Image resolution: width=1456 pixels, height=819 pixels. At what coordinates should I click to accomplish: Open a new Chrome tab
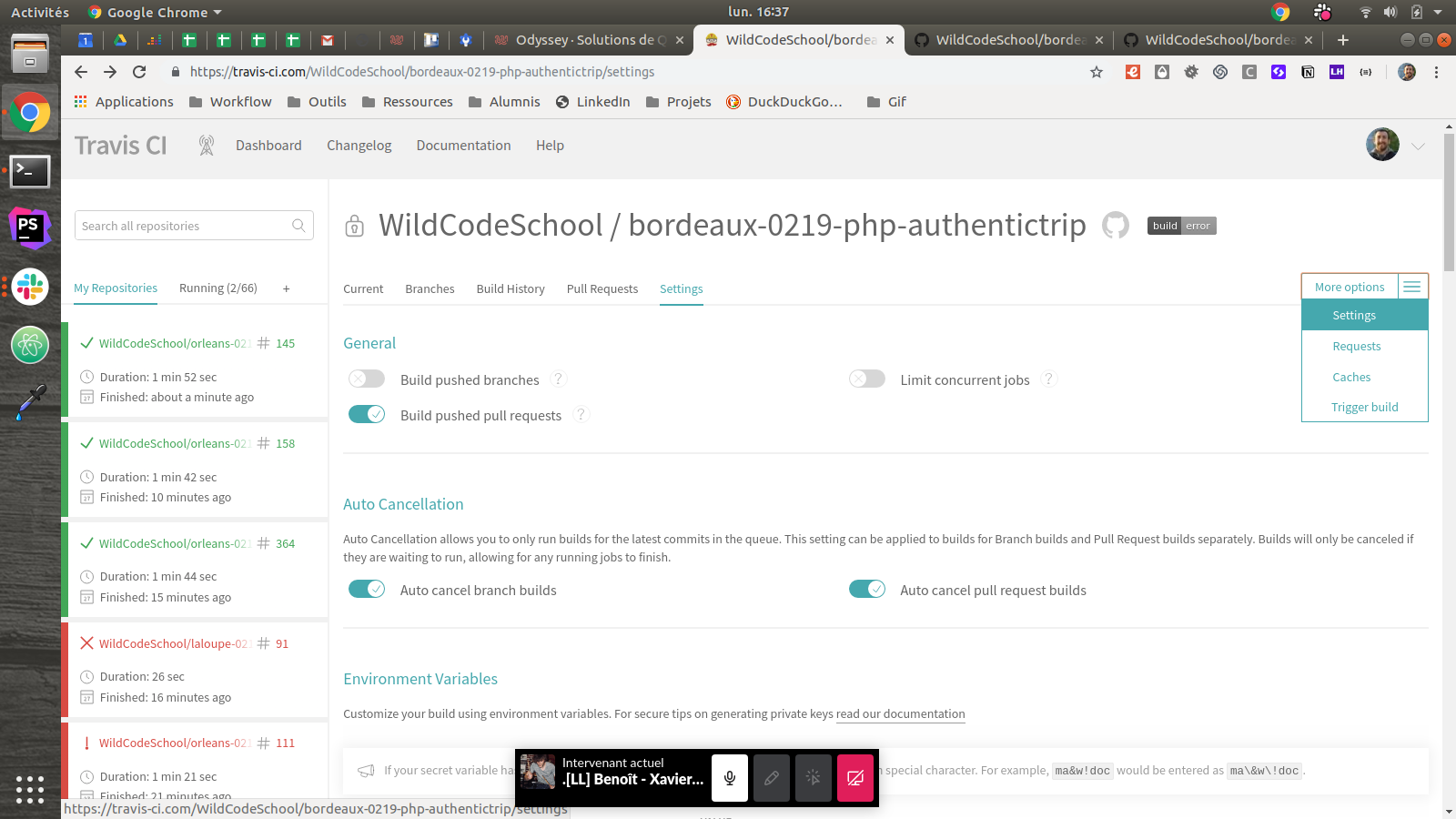pyautogui.click(x=1343, y=40)
